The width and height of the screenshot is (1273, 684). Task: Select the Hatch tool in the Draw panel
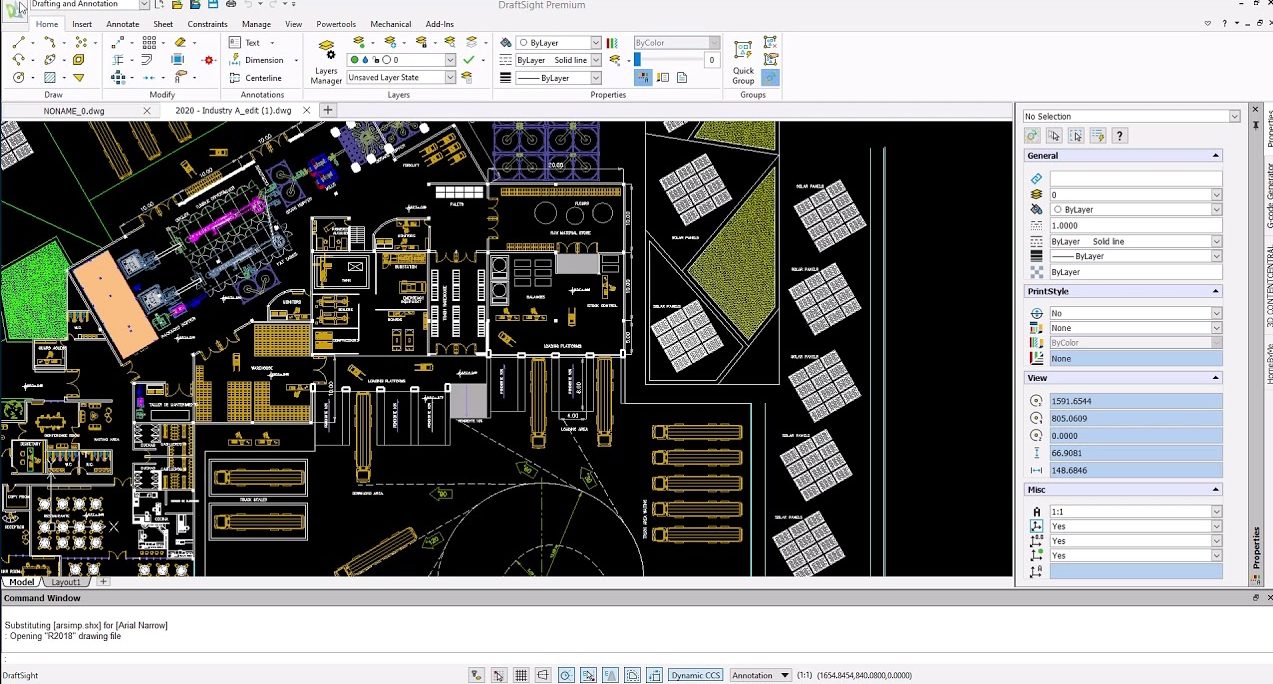click(49, 78)
